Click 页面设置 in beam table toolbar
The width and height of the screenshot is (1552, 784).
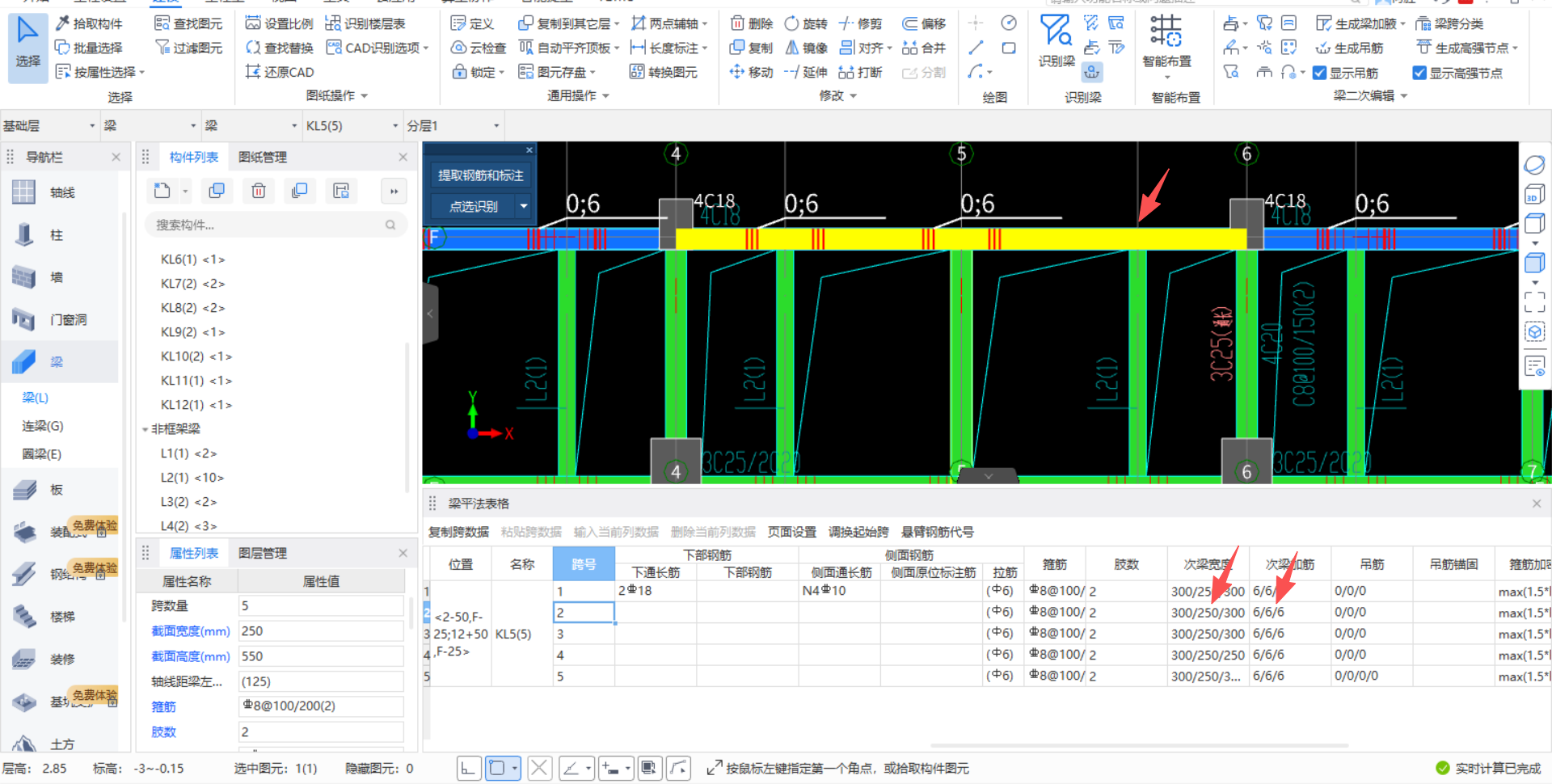pyautogui.click(x=792, y=532)
